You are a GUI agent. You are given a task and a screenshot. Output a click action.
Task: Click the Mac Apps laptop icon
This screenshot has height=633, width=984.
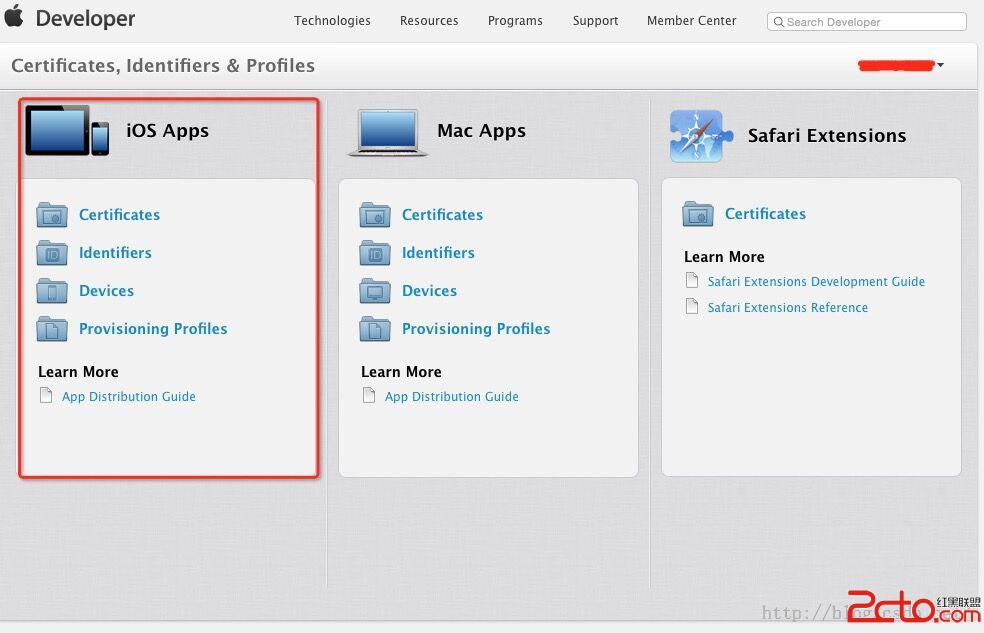[x=388, y=132]
